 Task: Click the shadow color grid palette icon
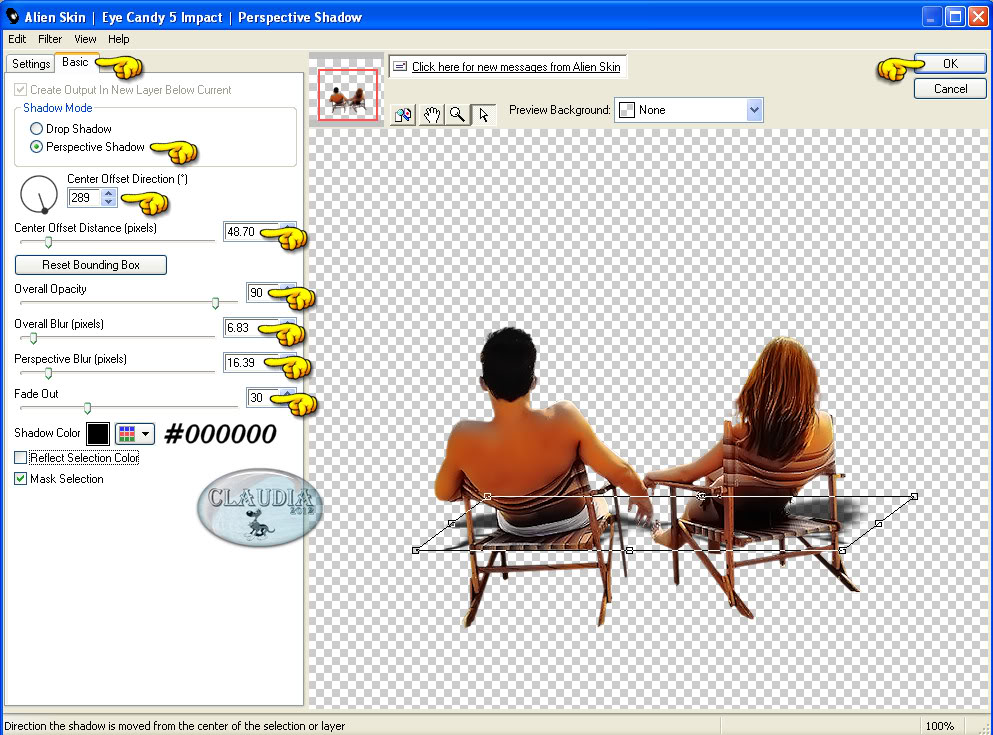(x=127, y=434)
